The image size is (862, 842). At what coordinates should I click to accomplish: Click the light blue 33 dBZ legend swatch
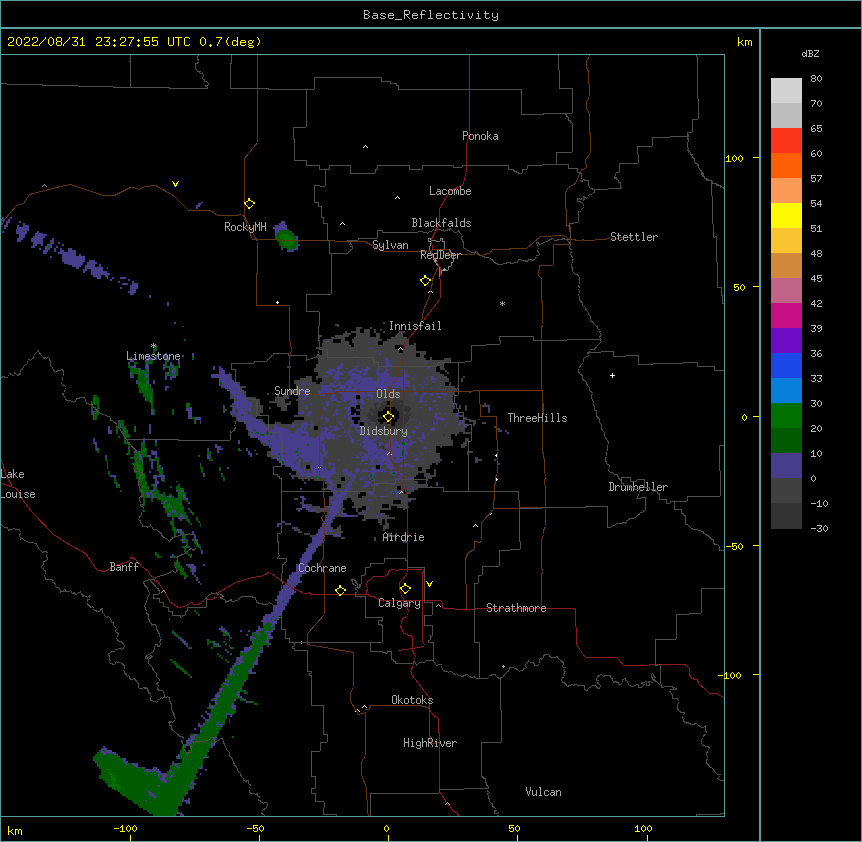tap(786, 391)
